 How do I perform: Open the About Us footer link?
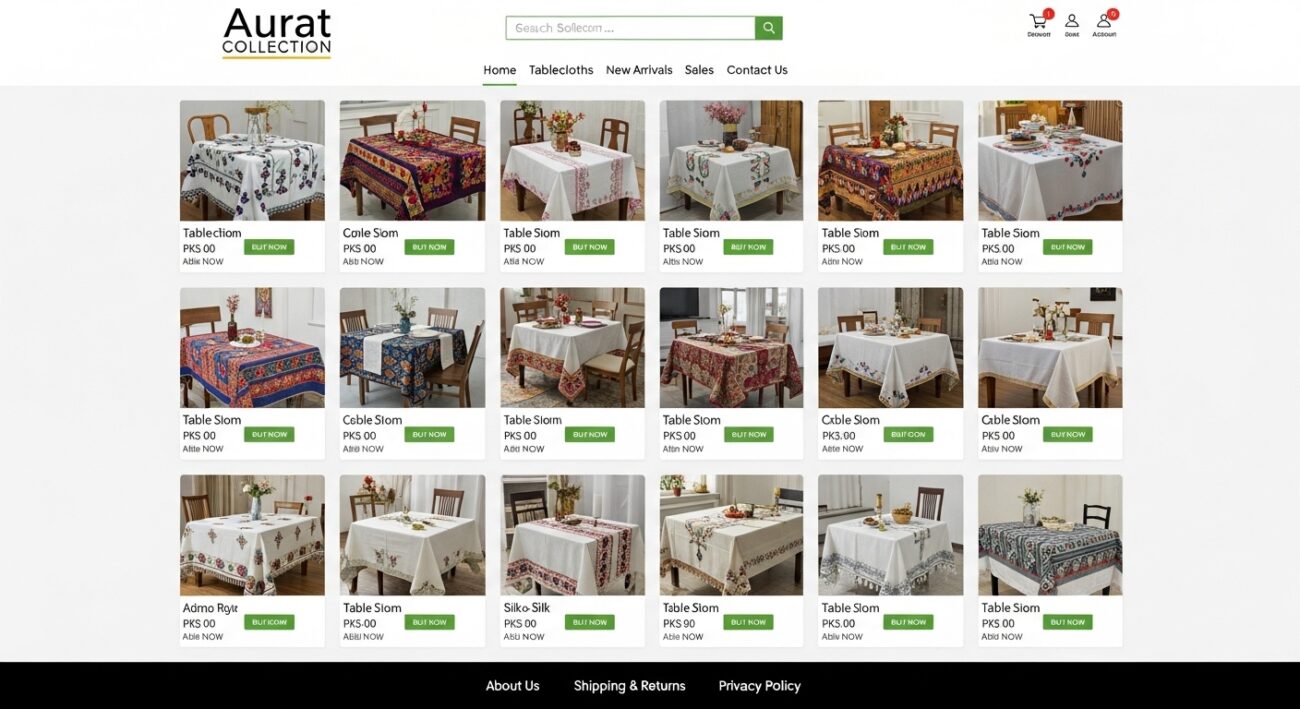[x=512, y=686]
